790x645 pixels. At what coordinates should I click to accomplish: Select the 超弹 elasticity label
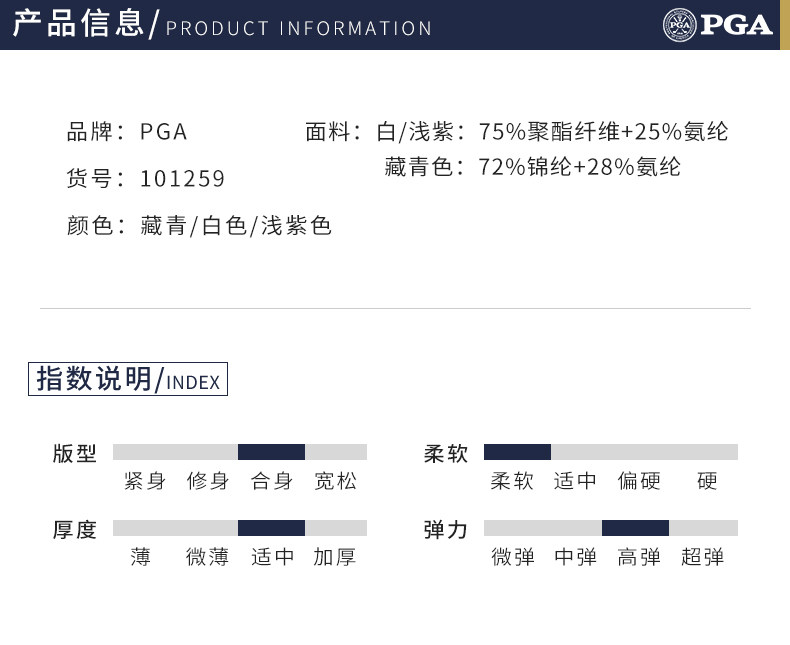[702, 557]
